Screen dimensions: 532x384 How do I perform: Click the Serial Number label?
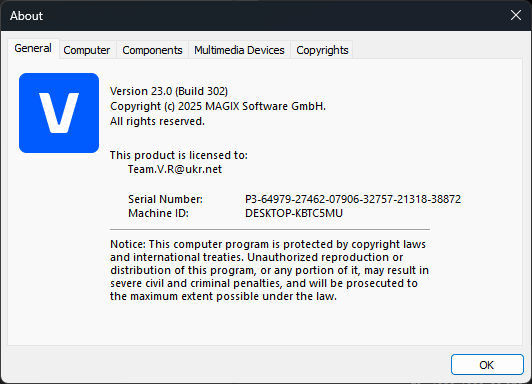click(x=165, y=199)
